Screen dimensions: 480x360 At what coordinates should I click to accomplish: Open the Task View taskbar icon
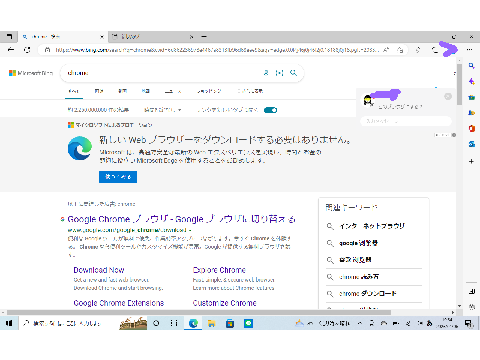click(x=174, y=323)
